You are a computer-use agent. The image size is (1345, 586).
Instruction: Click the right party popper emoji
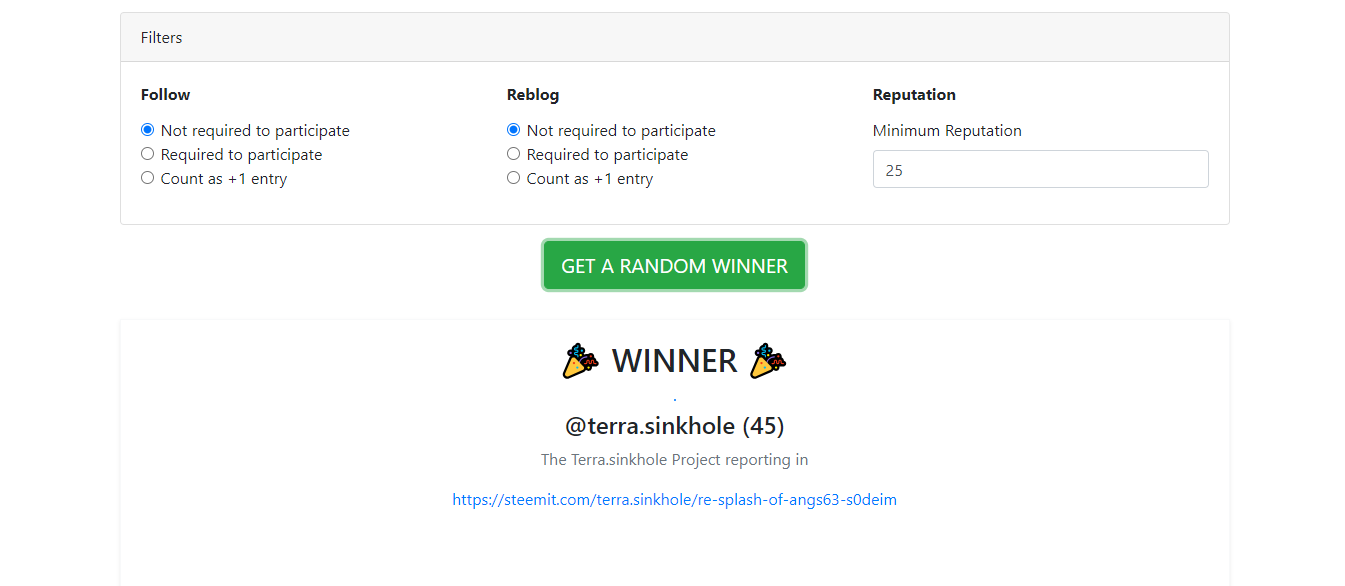point(768,361)
